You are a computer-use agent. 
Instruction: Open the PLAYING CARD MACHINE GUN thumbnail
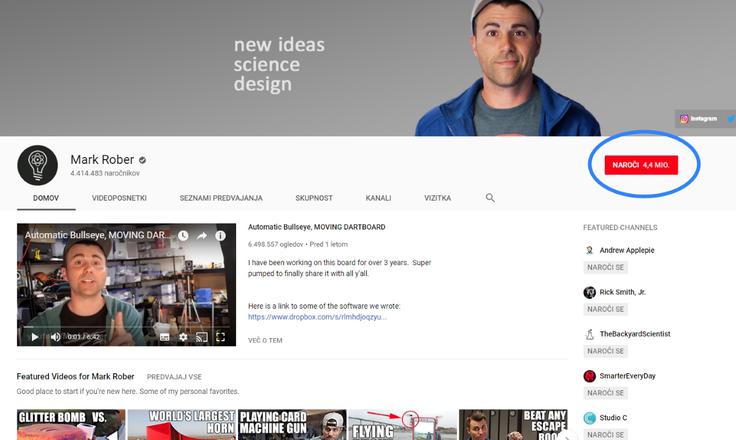click(292, 425)
